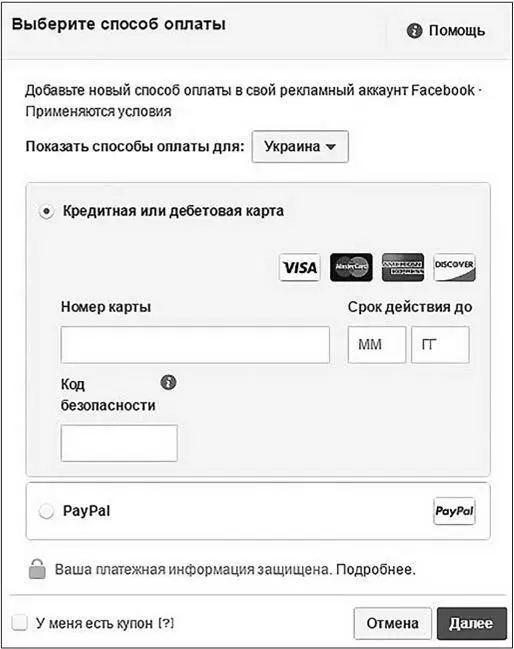Select the PayPal radio button
514x649 pixels.
pyautogui.click(x=46, y=511)
